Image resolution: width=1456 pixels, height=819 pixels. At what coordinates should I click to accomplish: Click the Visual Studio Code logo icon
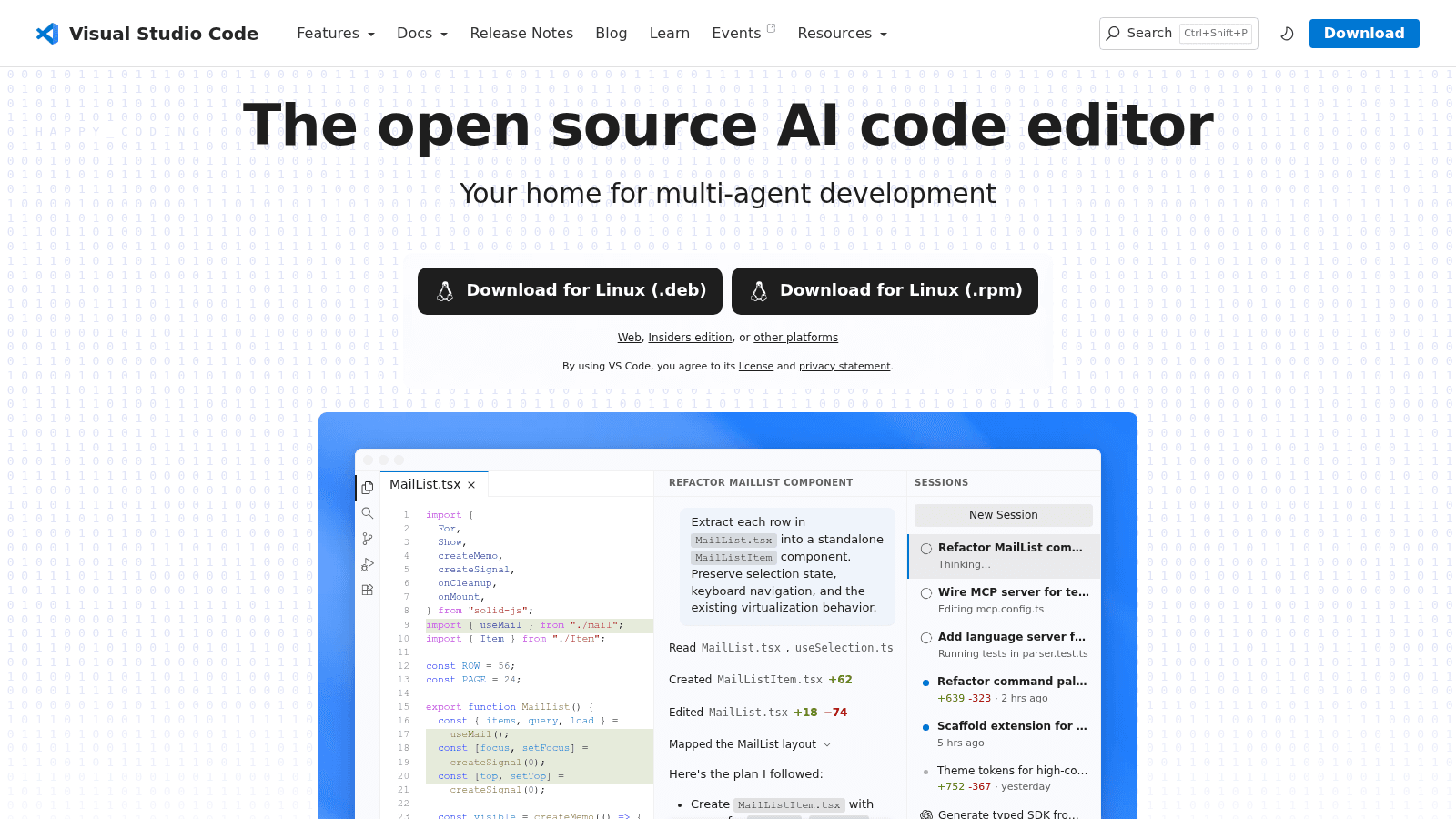47,34
